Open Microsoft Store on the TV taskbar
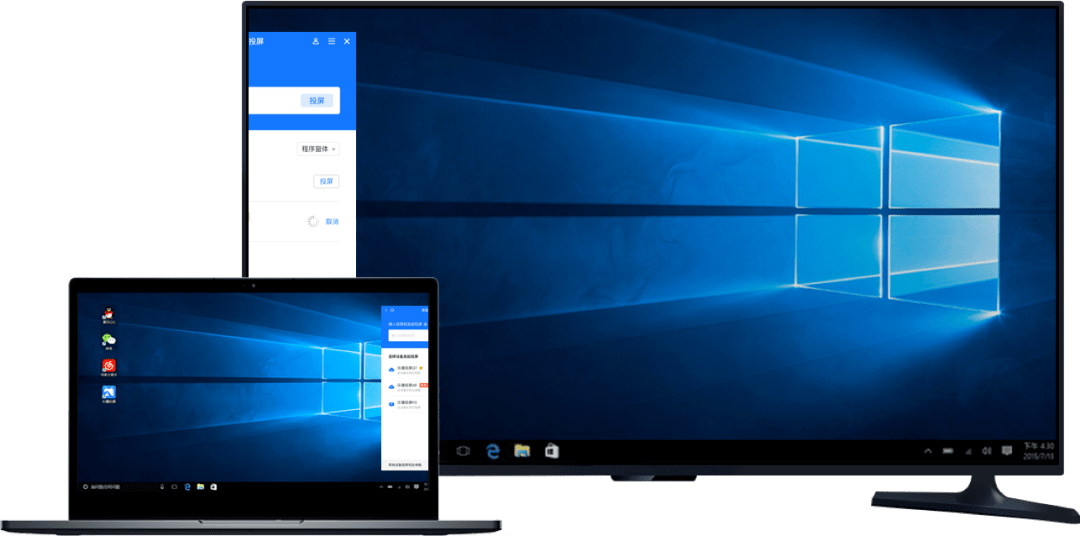Viewport: 1080px width, 536px height. point(552,451)
